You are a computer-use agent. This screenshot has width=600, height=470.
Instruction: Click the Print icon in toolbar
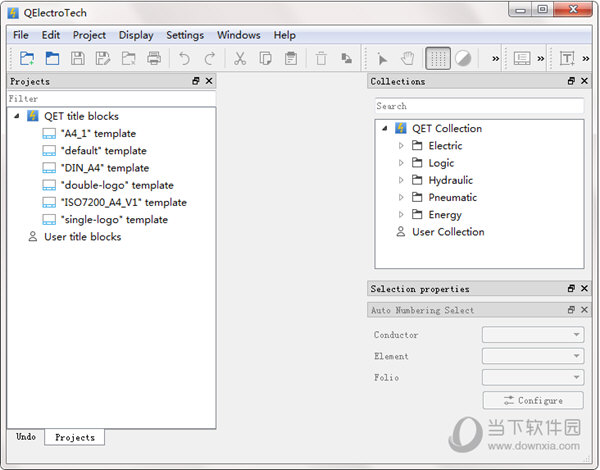[154, 58]
